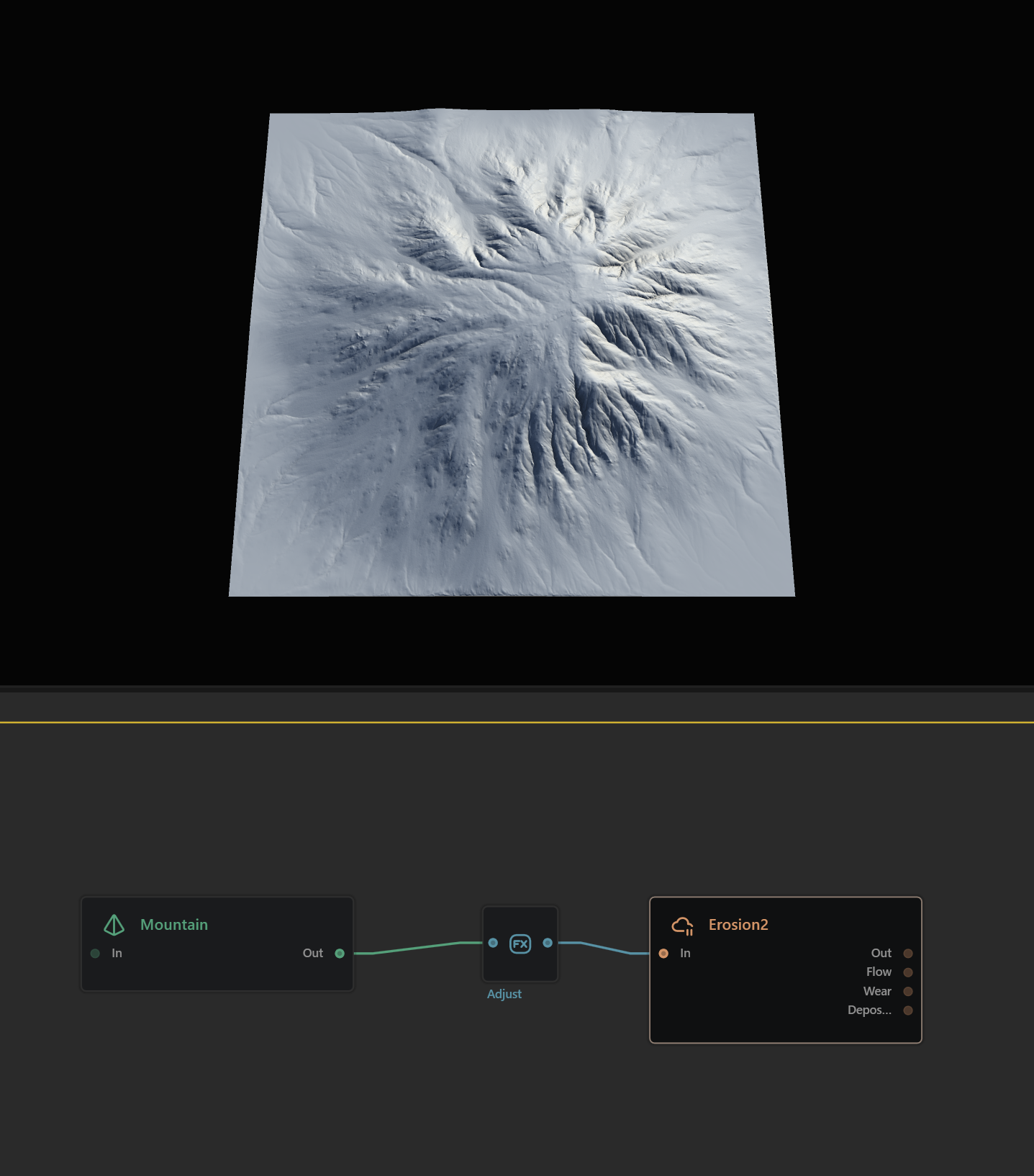The height and width of the screenshot is (1176, 1034).
Task: Click the blue wire from Adjust to Erosion2
Action: click(x=604, y=948)
